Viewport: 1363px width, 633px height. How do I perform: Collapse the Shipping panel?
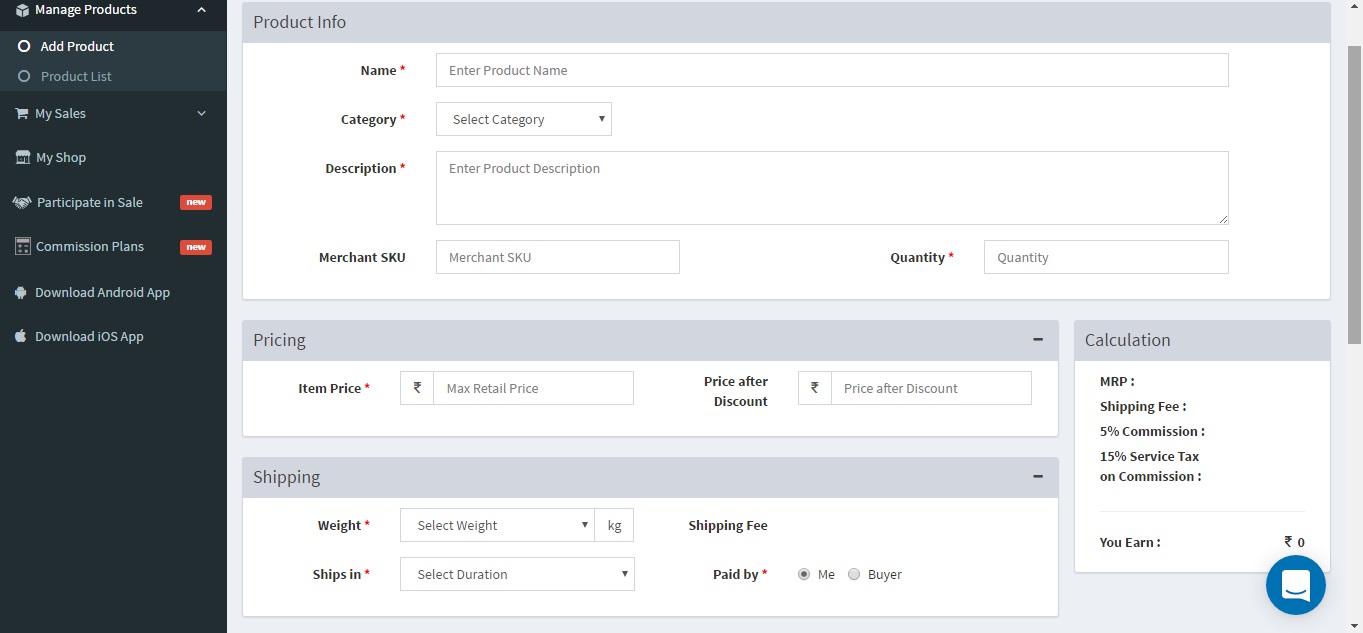pyautogui.click(x=1037, y=477)
